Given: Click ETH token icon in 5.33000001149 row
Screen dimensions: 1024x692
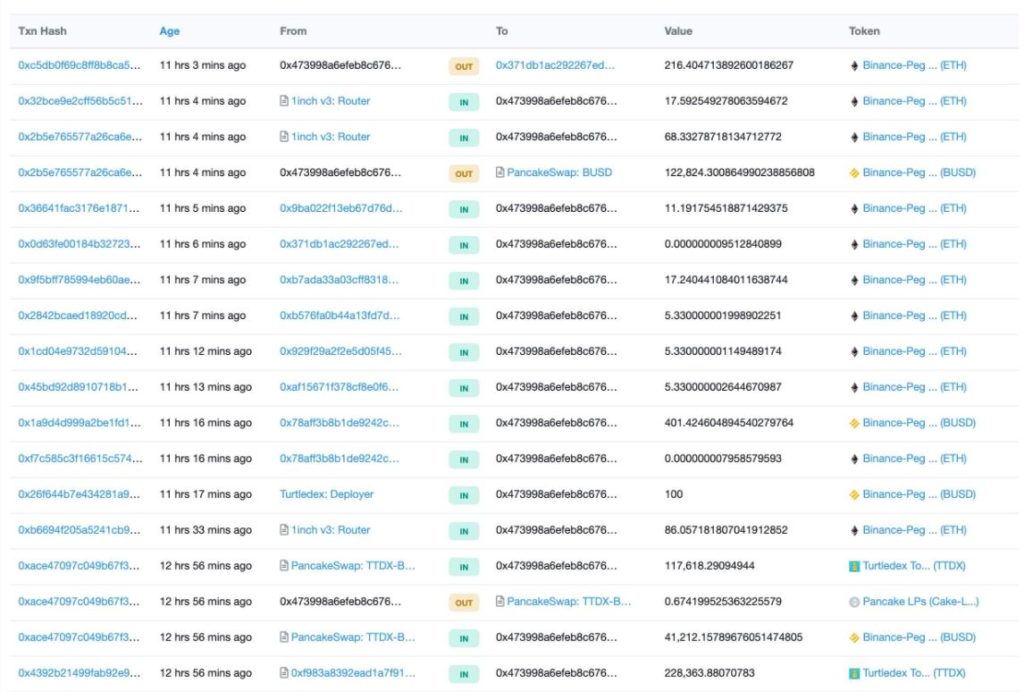Looking at the screenshot, I should click(854, 352).
